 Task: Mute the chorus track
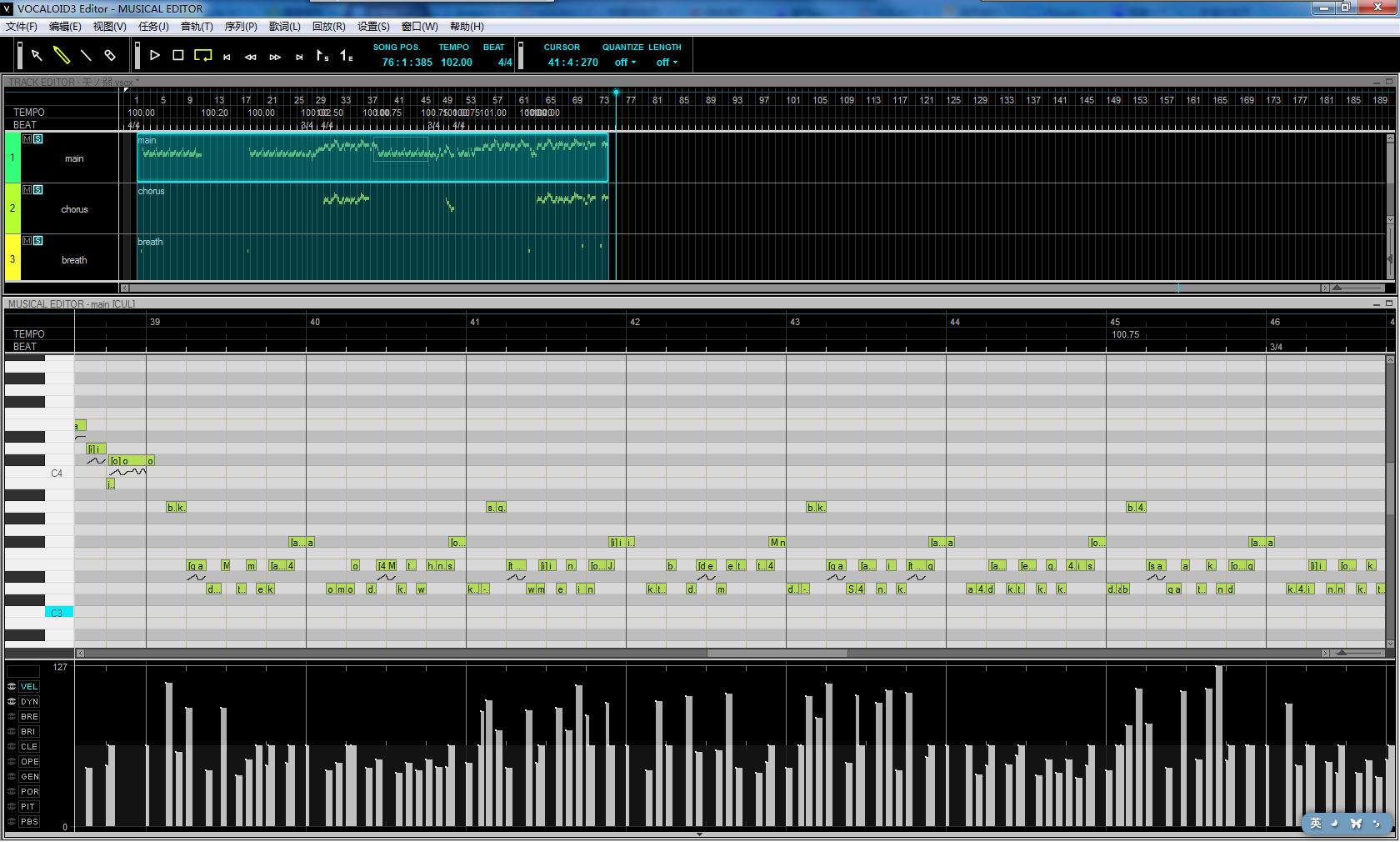click(27, 190)
